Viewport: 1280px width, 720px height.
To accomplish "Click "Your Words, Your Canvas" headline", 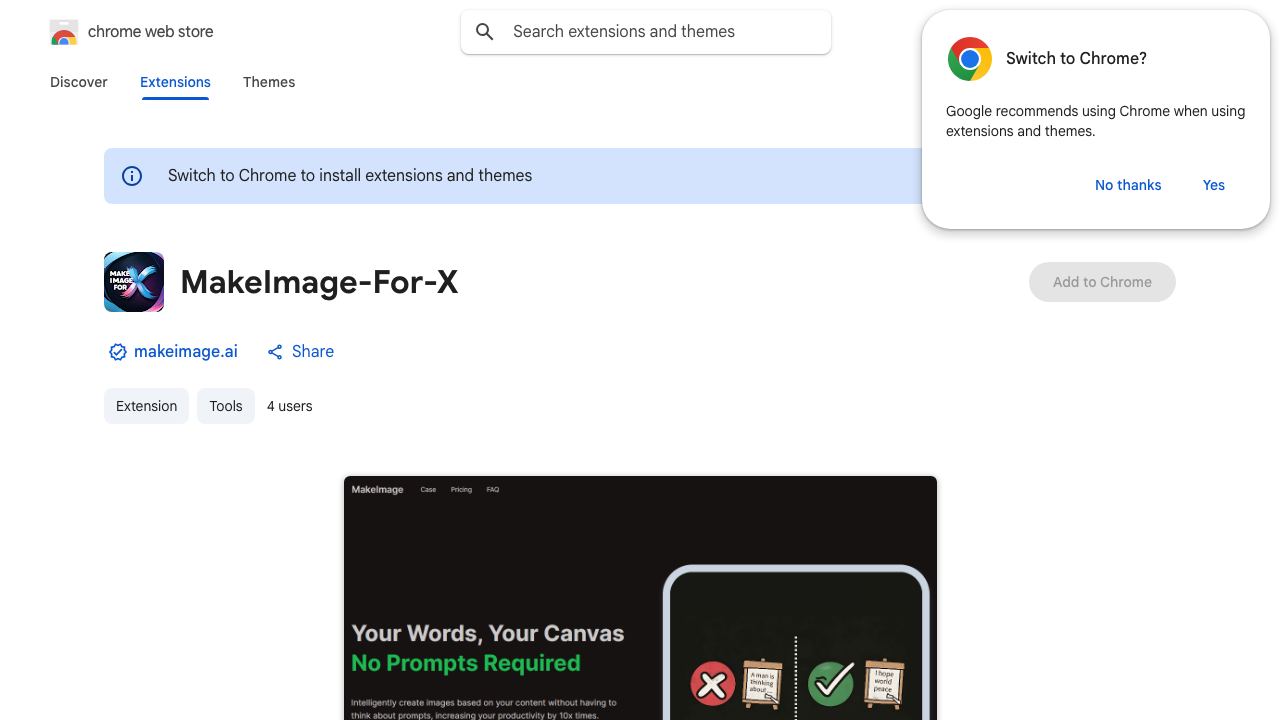I will tap(488, 633).
